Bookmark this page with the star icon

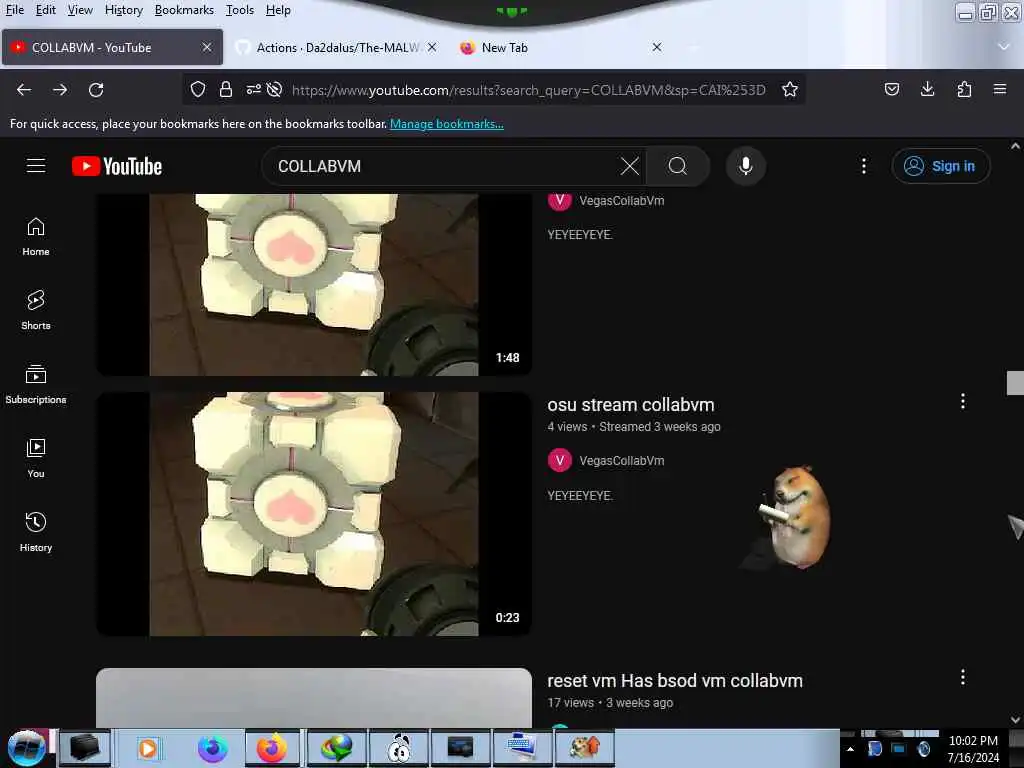click(x=790, y=89)
